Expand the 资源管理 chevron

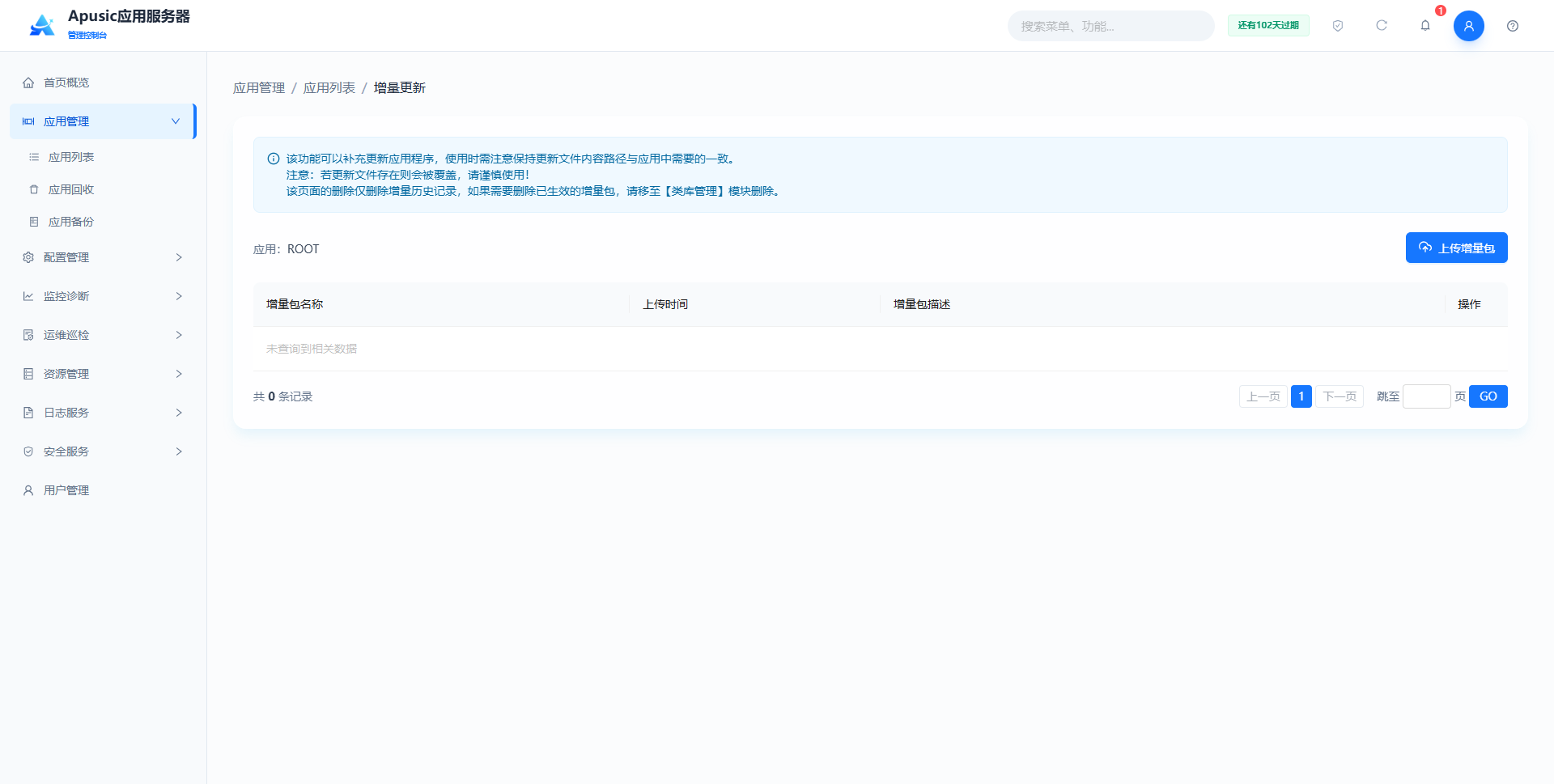tap(179, 374)
